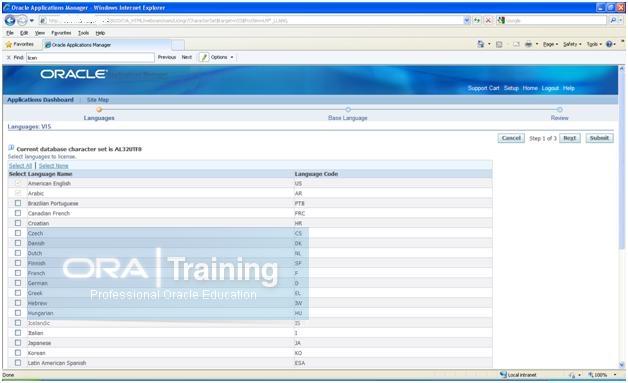
Task: Click the Local intranet zone status icon
Action: pos(503,375)
